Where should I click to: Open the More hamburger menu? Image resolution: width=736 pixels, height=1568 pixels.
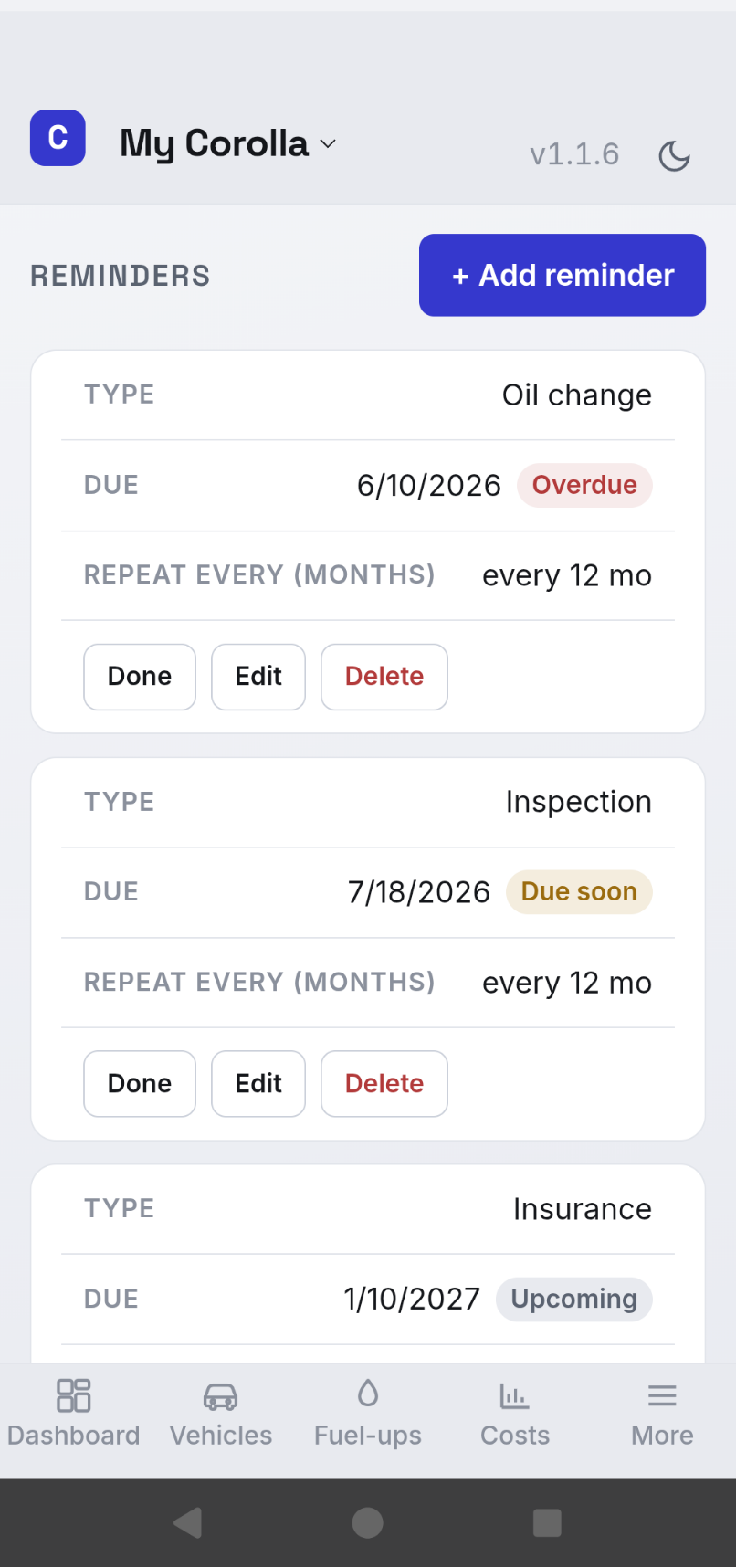(x=662, y=1395)
